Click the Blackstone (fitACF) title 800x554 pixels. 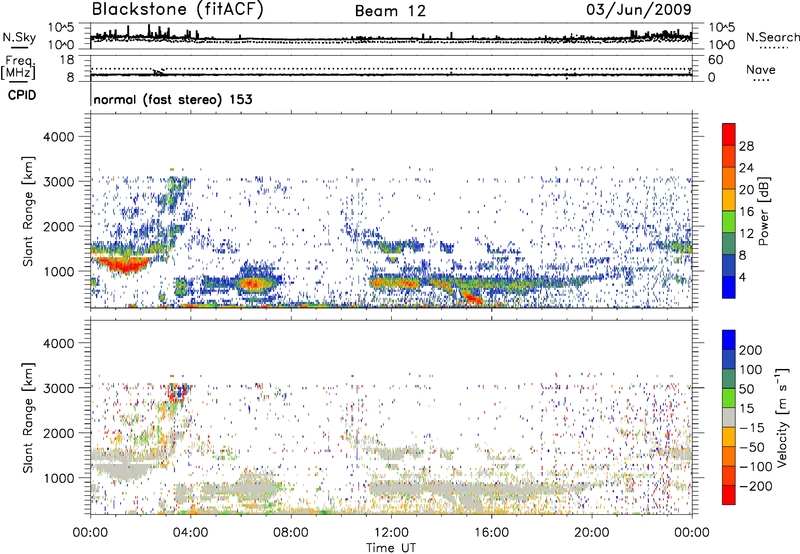point(178,10)
